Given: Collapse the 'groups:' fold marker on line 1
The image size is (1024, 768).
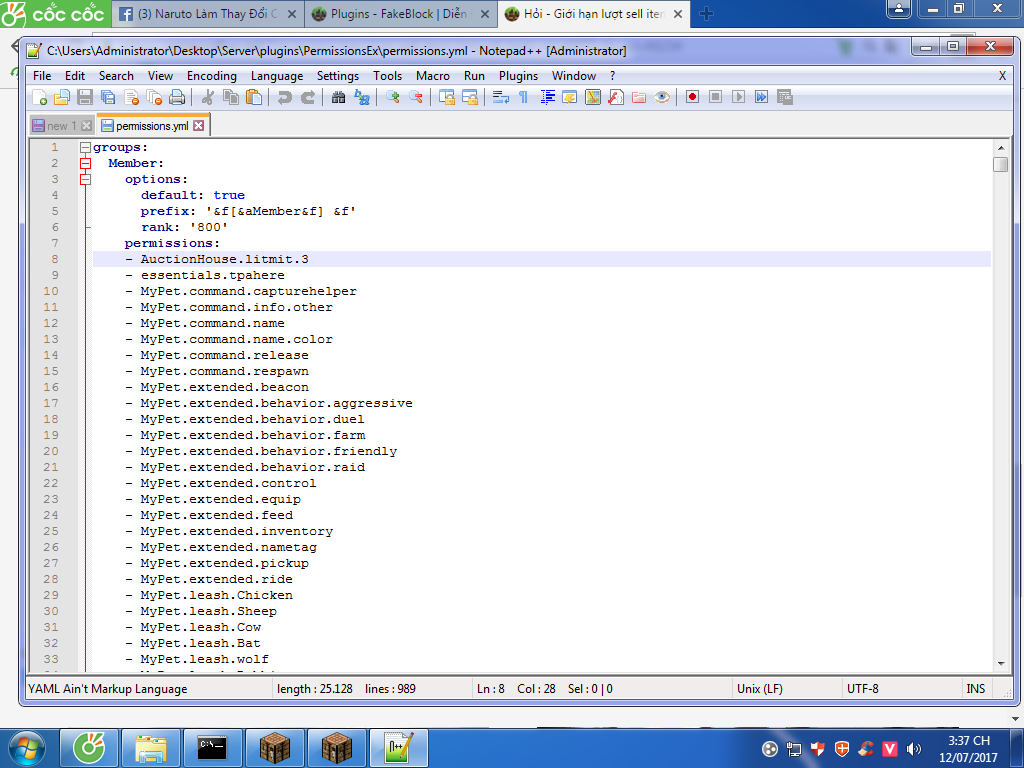Looking at the screenshot, I should click(x=85, y=148).
